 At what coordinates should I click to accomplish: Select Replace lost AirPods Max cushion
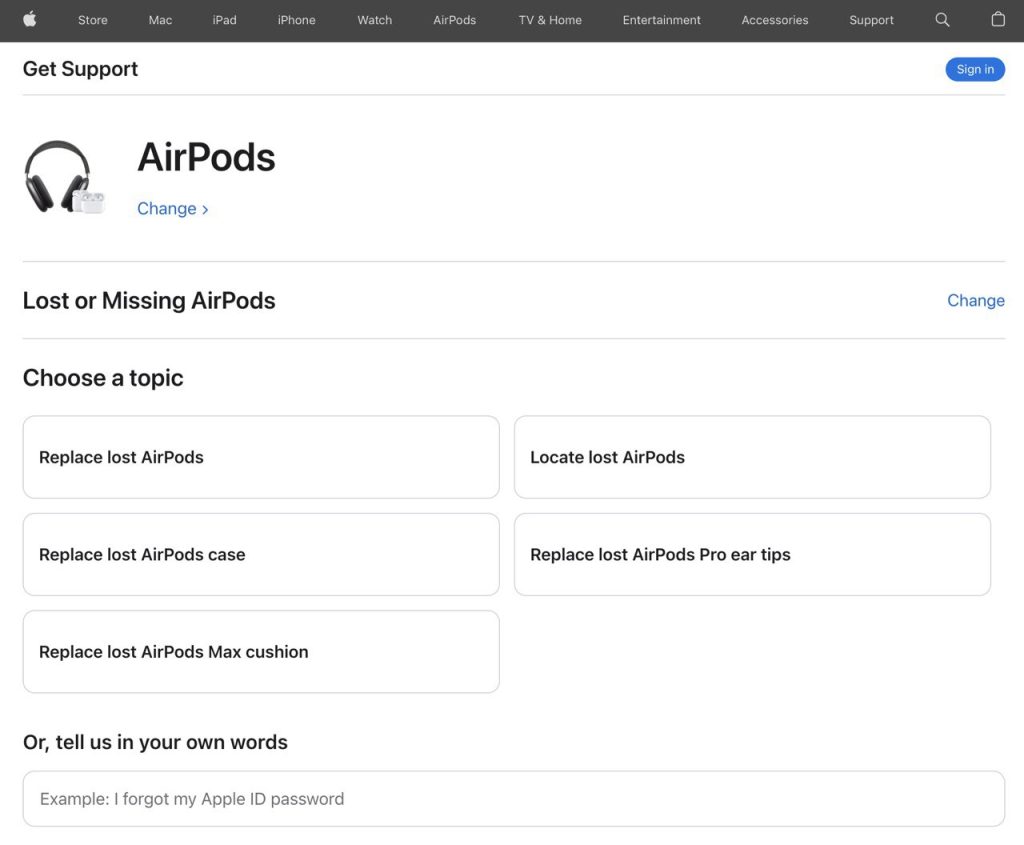click(261, 651)
